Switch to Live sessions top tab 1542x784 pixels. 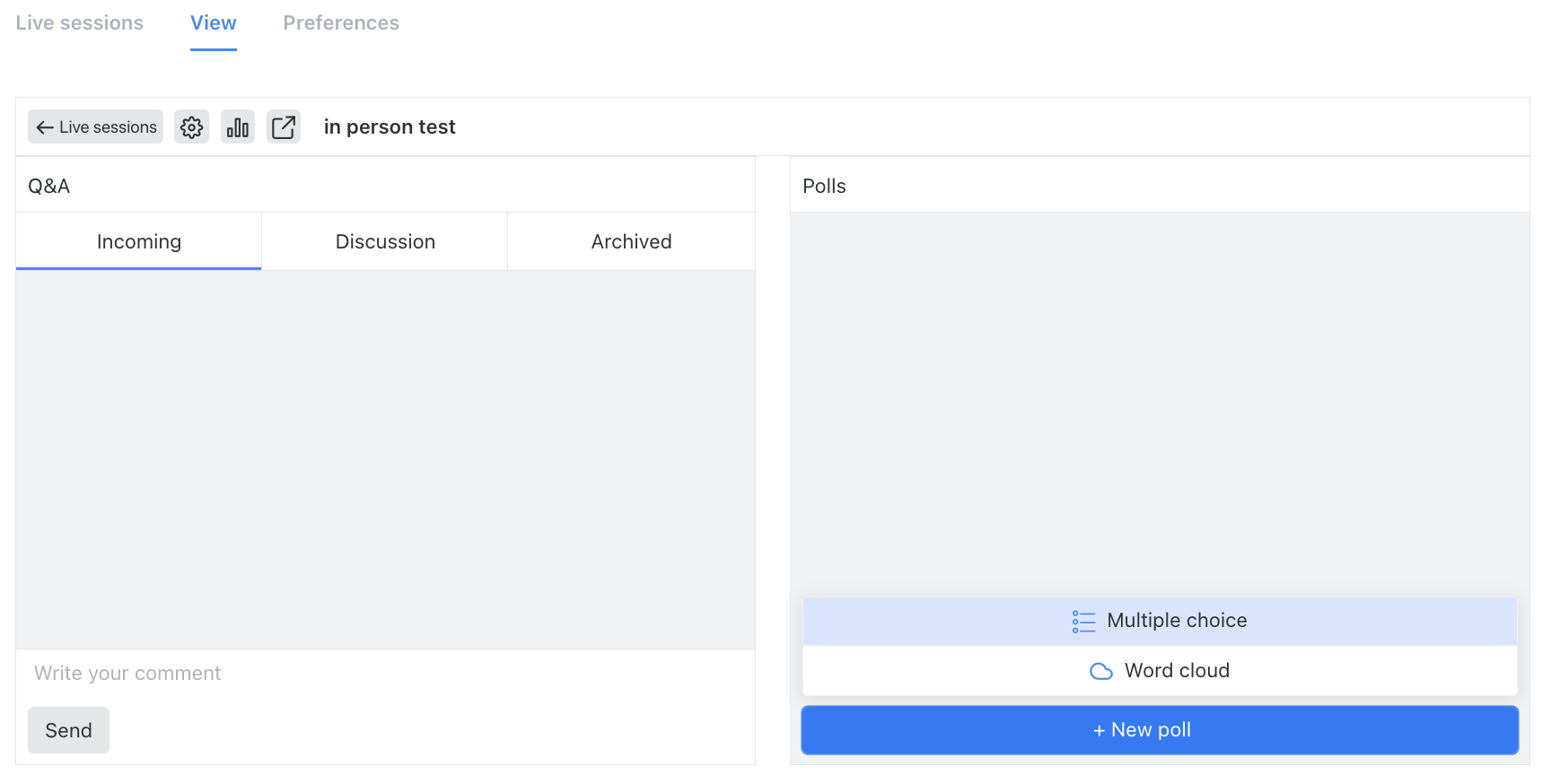coord(80,23)
